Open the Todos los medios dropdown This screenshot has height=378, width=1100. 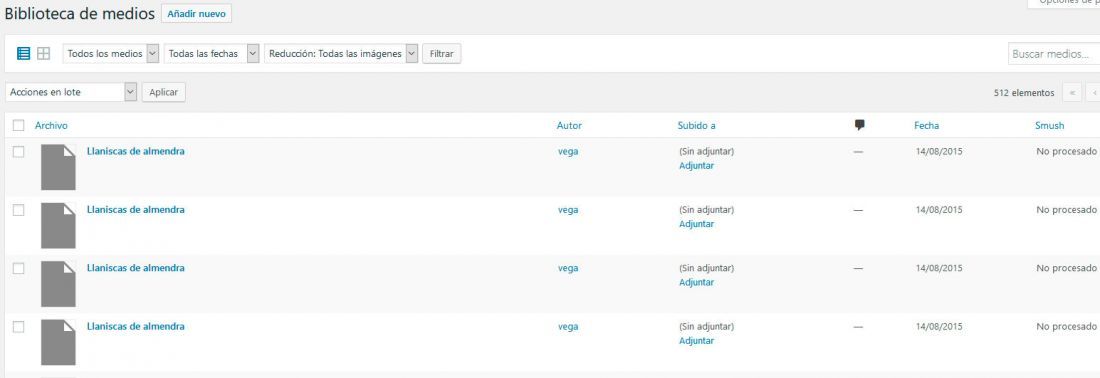(x=111, y=53)
